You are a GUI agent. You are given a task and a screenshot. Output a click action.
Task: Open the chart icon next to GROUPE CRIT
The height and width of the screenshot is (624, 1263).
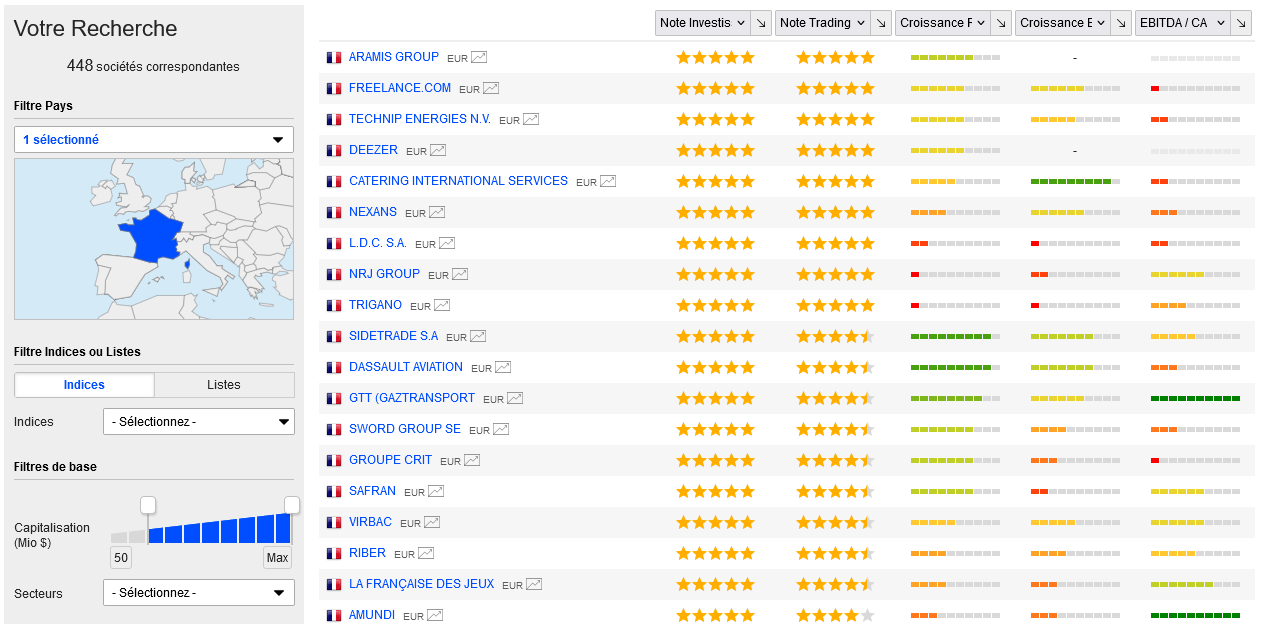coord(472,461)
